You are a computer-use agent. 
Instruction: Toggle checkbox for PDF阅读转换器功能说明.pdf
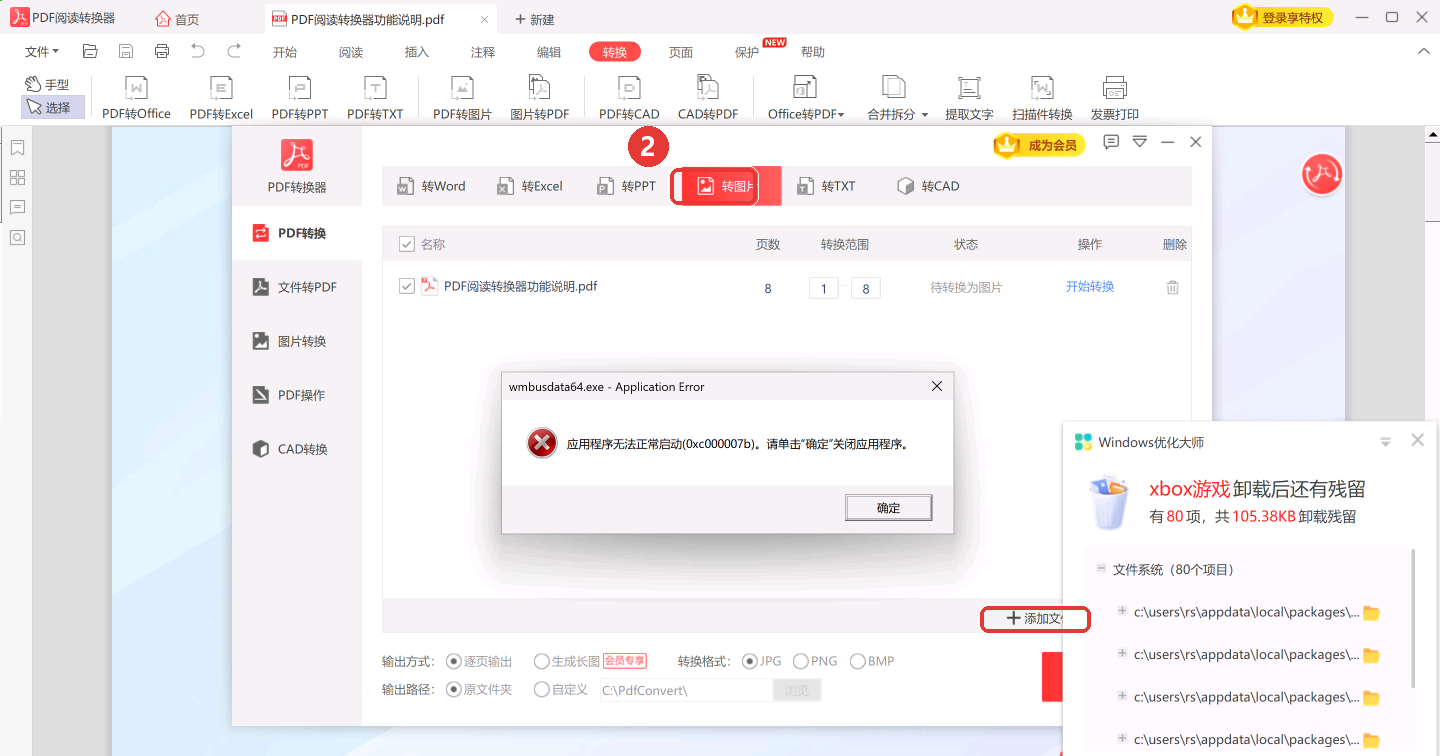point(407,286)
